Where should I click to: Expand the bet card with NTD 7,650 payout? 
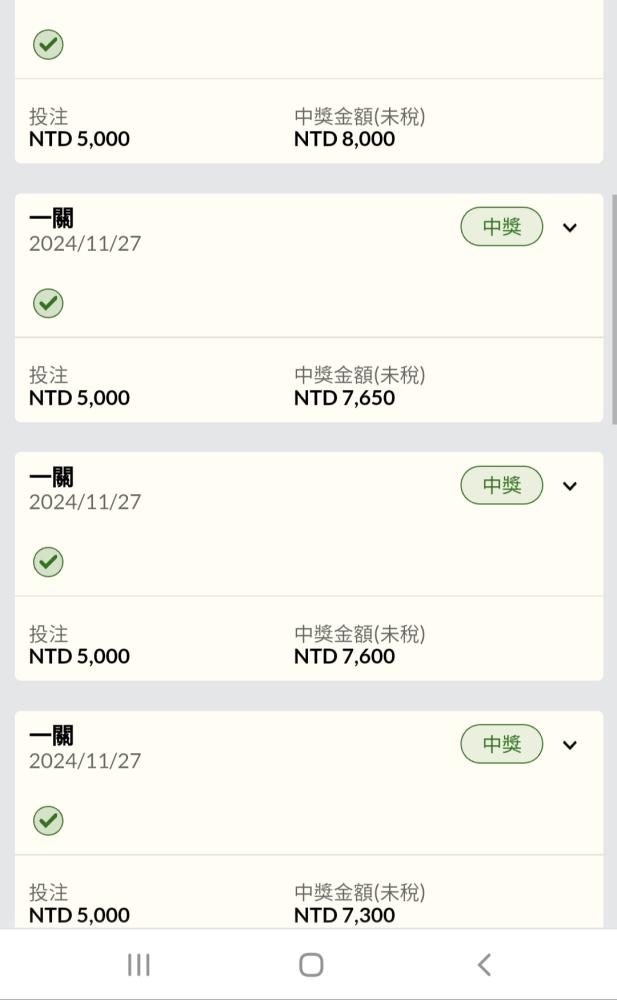click(x=570, y=228)
